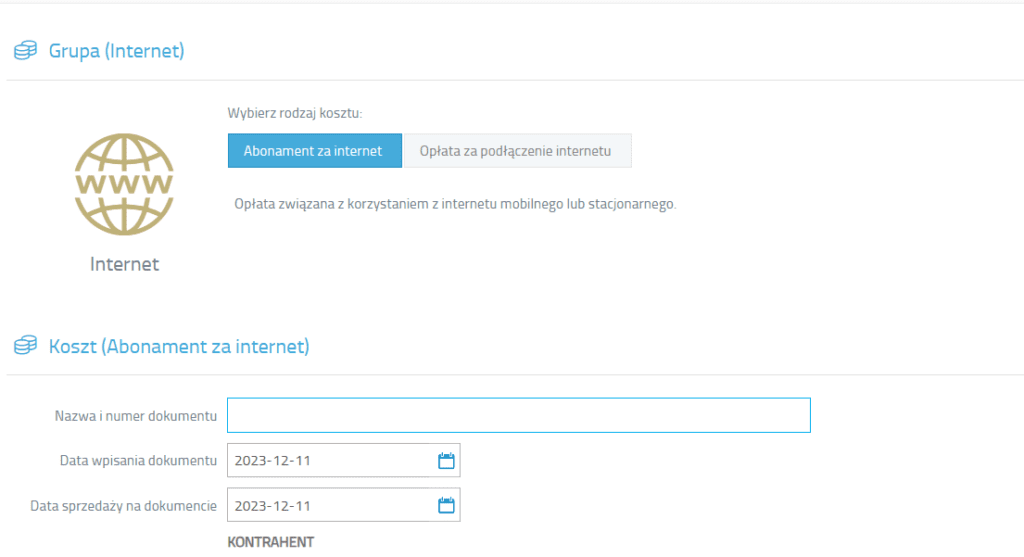Click the coin stack icon beside Koszt heading
The width and height of the screenshot is (1024, 557).
tap(25, 346)
